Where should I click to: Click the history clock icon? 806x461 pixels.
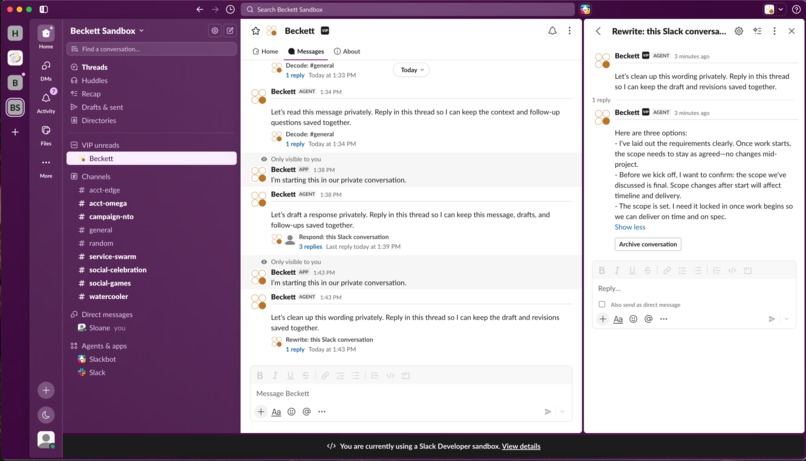click(x=230, y=9)
